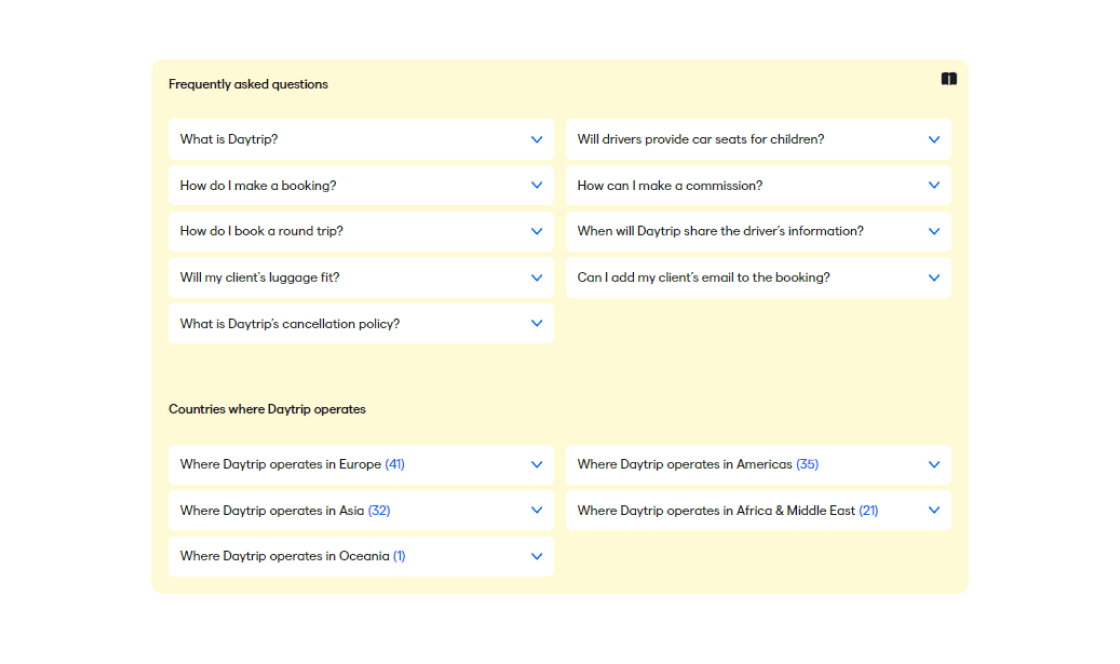The image size is (1120, 664).
Task: Open Where Daytrip operates in Oceania
Action: point(361,557)
